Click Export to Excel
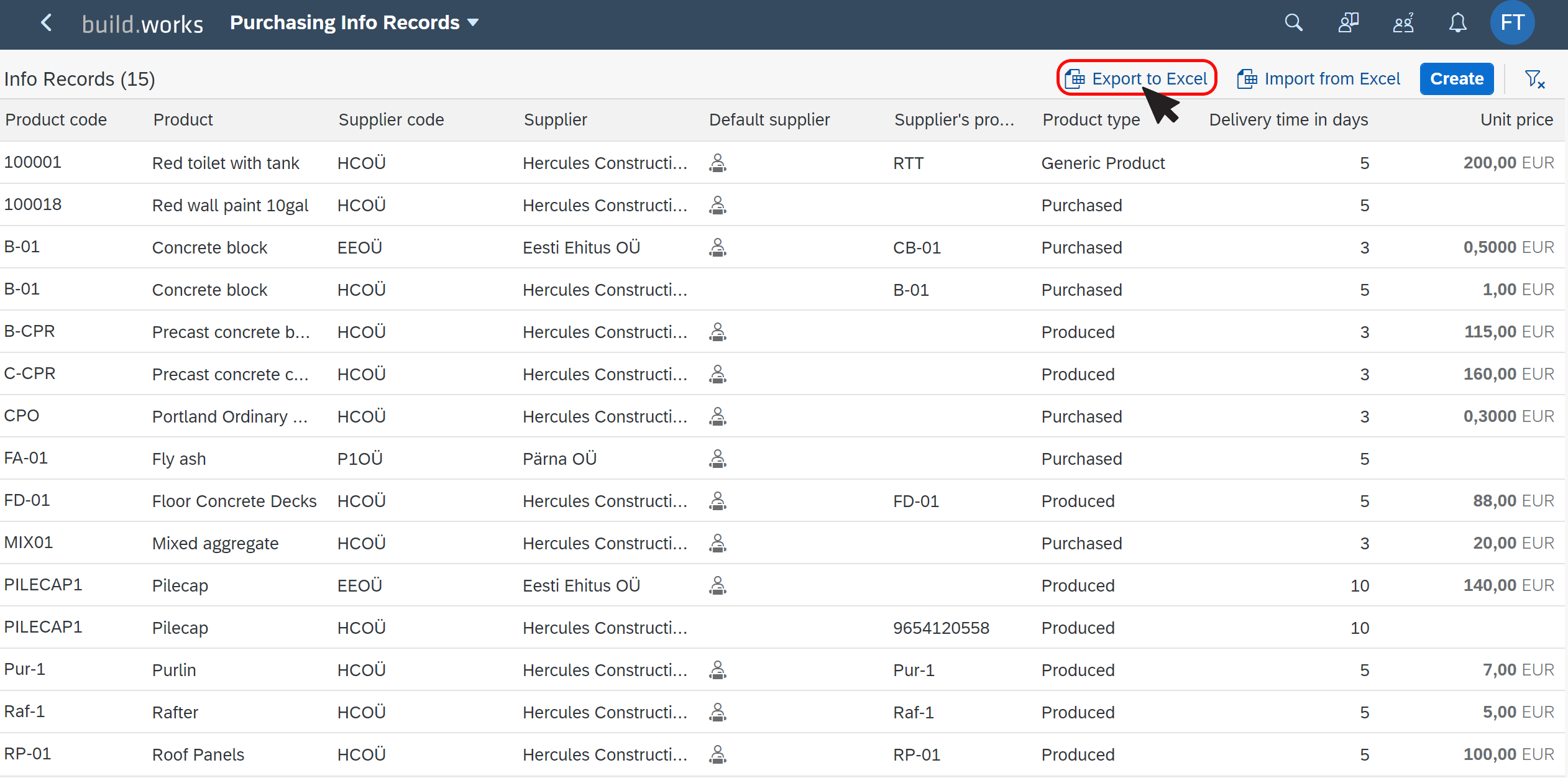Viewport: 1568px width, 778px height. (1137, 78)
